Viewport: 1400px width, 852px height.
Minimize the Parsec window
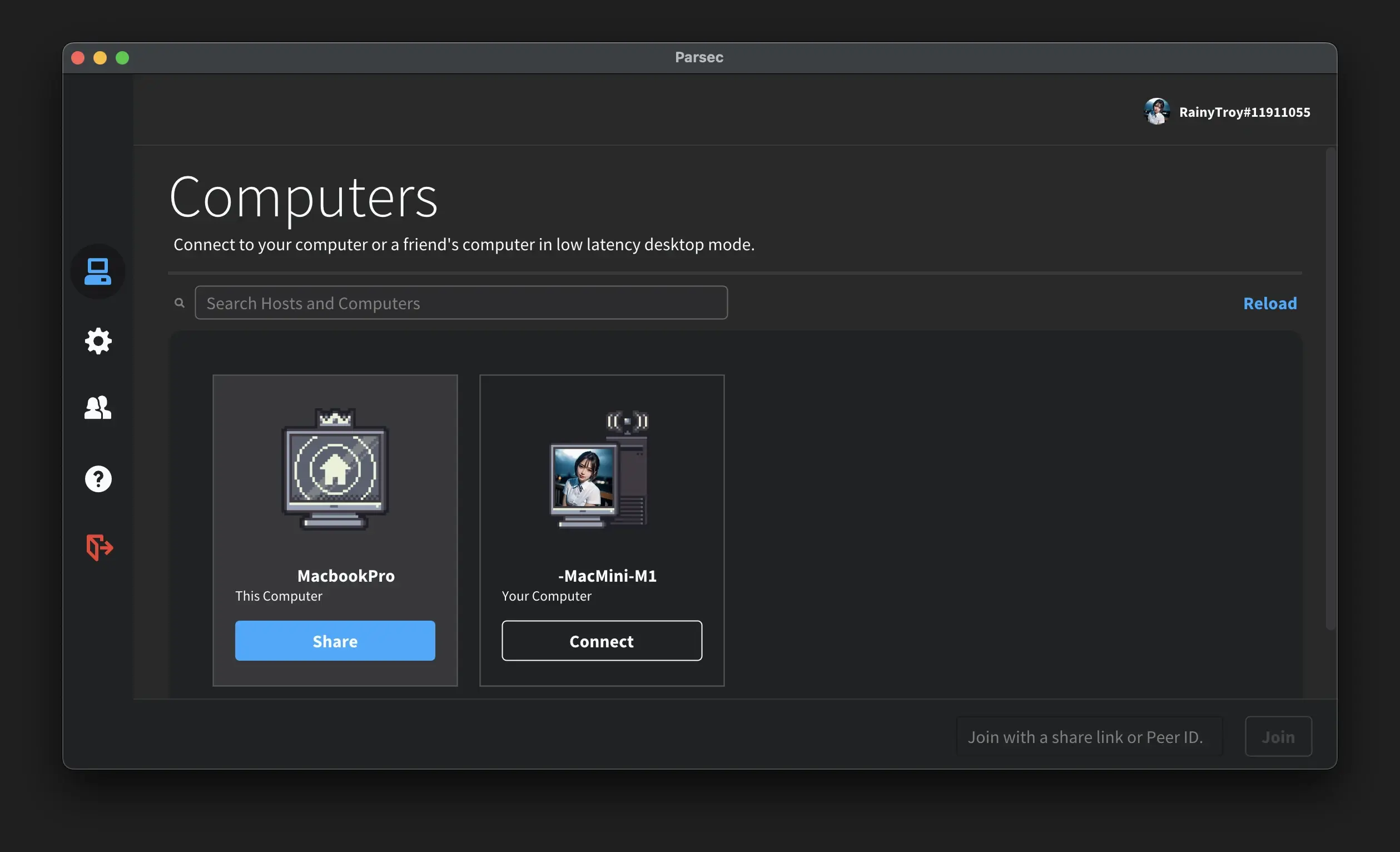(x=100, y=57)
